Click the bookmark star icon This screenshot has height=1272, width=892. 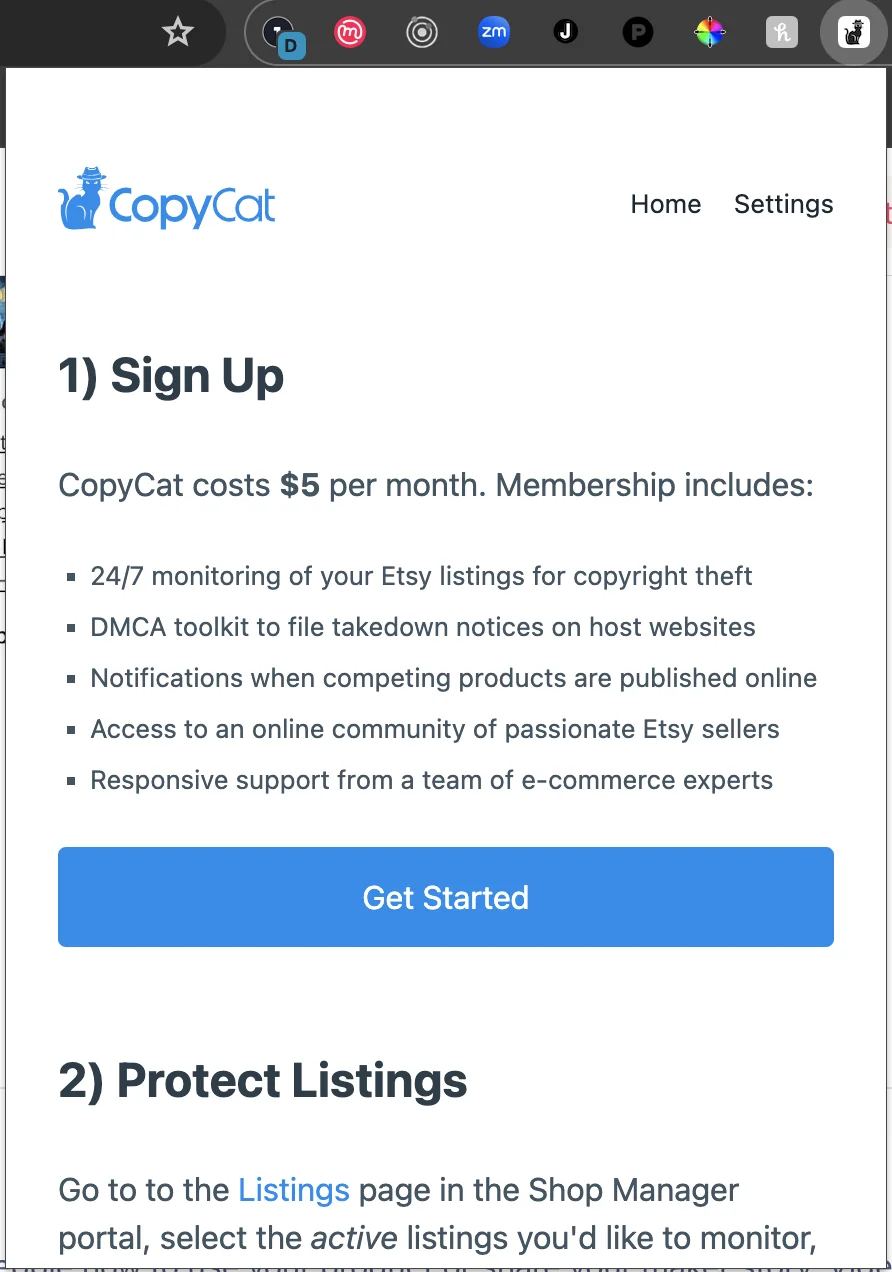coord(178,32)
